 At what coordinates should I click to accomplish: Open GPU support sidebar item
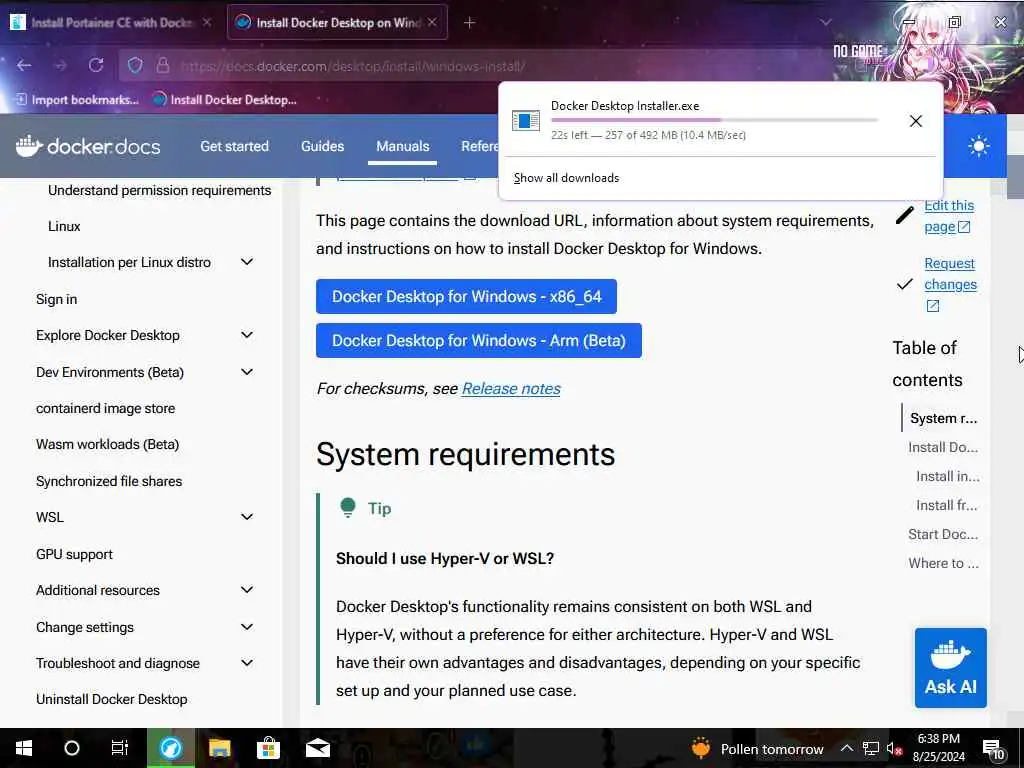tap(74, 554)
